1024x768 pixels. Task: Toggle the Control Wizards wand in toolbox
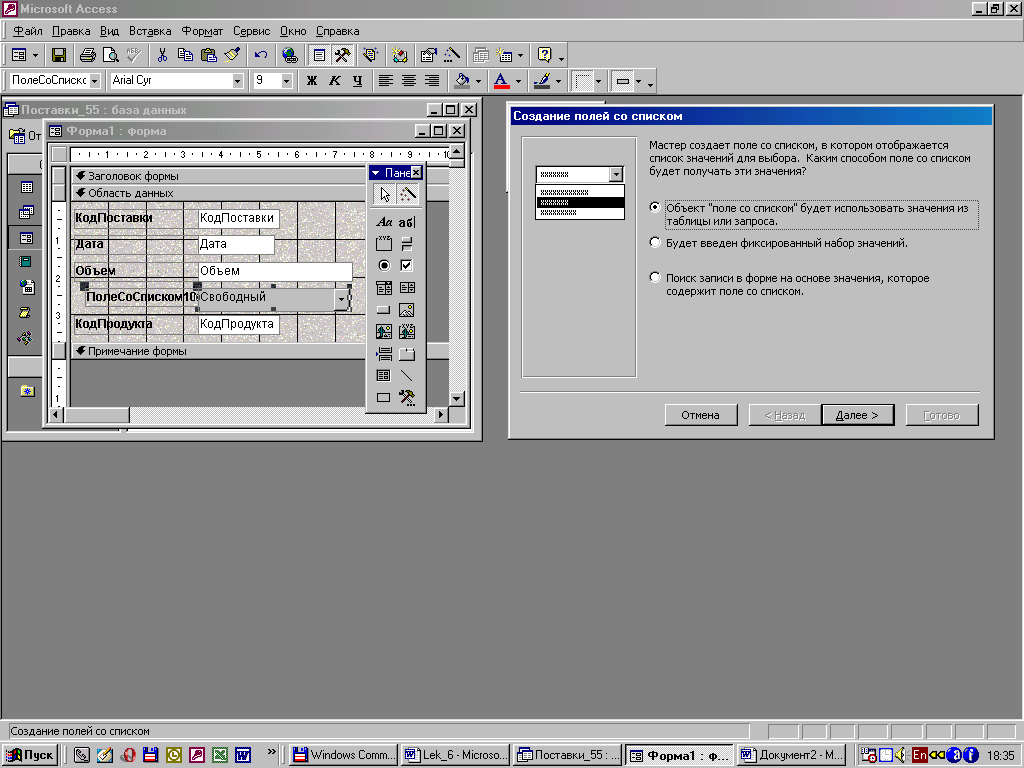tap(407, 194)
